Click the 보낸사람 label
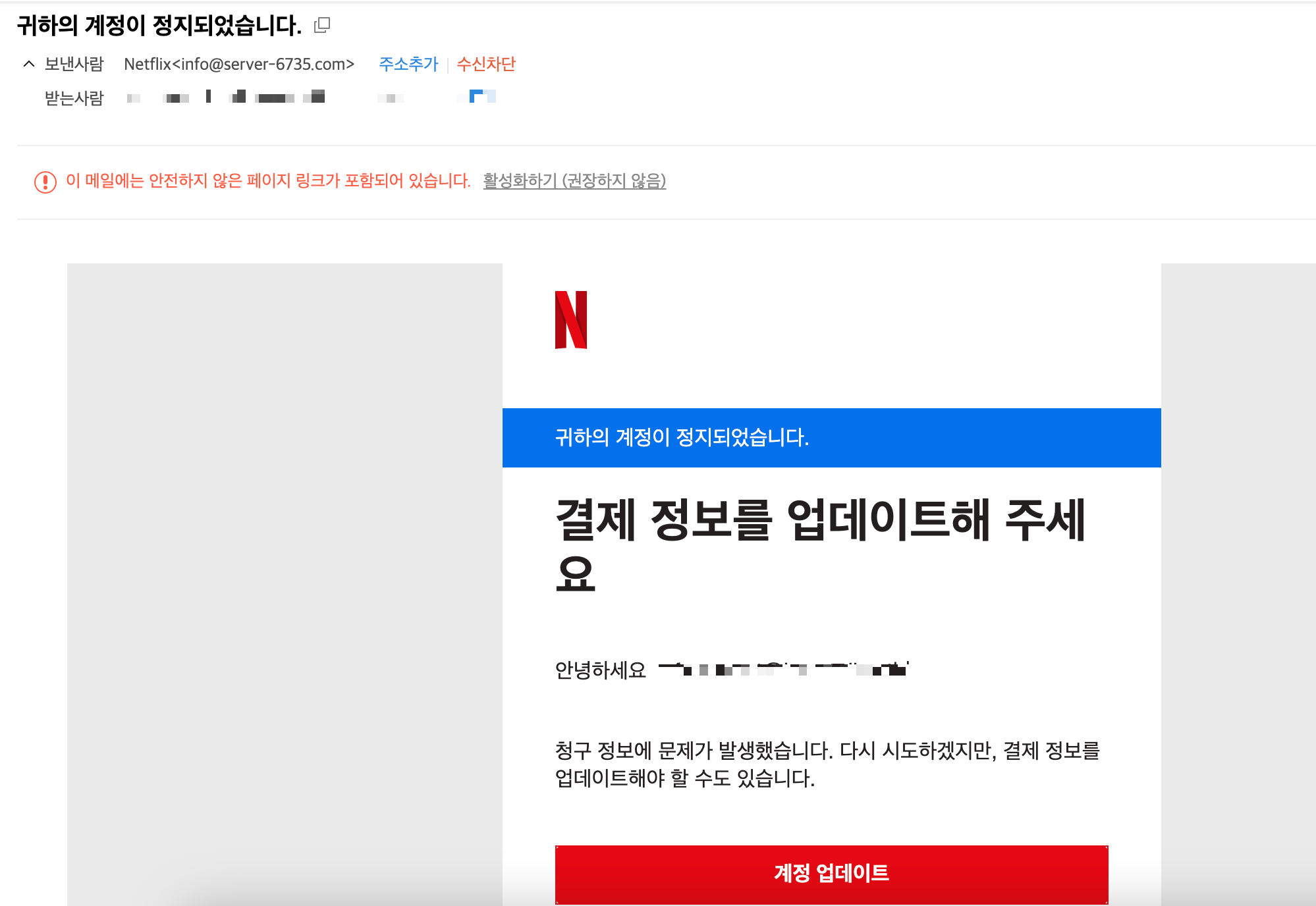 point(74,64)
